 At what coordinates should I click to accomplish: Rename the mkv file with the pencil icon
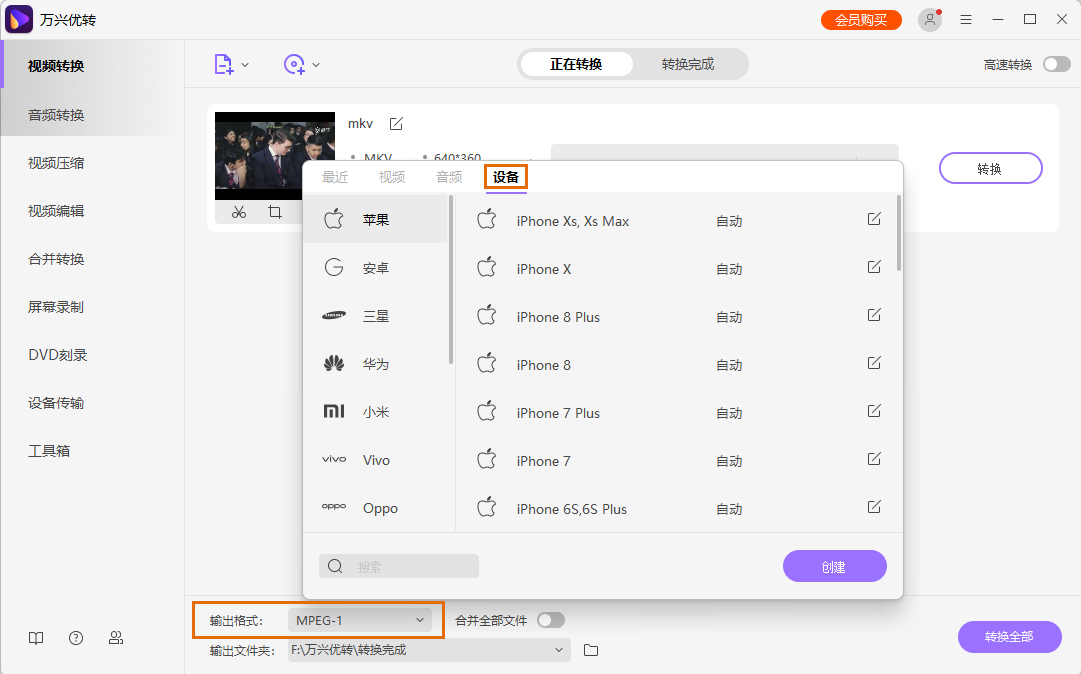[396, 123]
